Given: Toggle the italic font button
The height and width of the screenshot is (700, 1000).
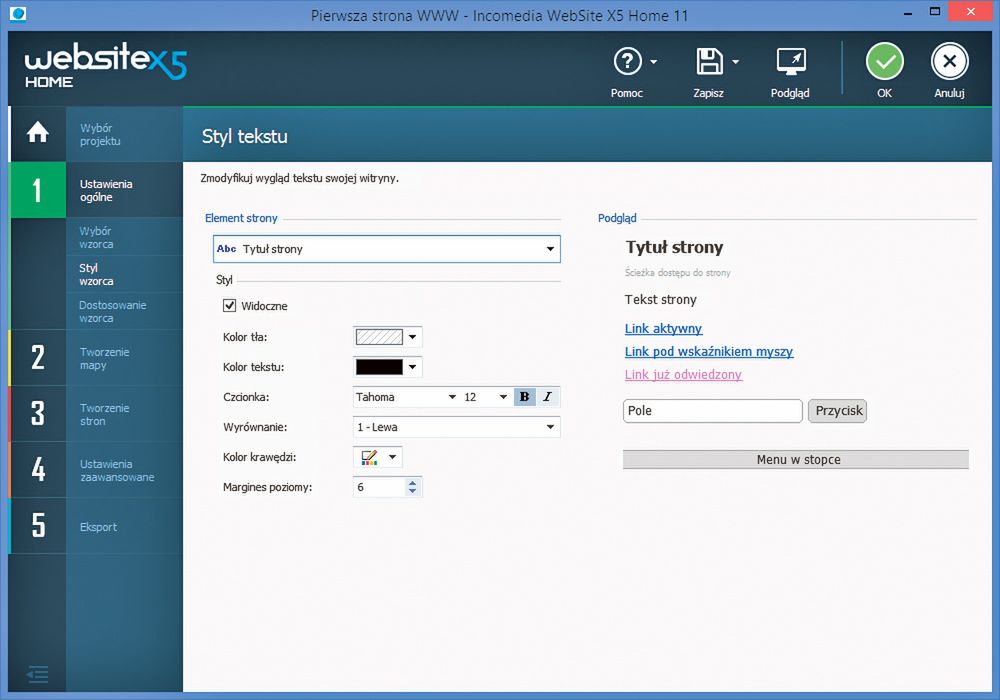Looking at the screenshot, I should click(547, 397).
